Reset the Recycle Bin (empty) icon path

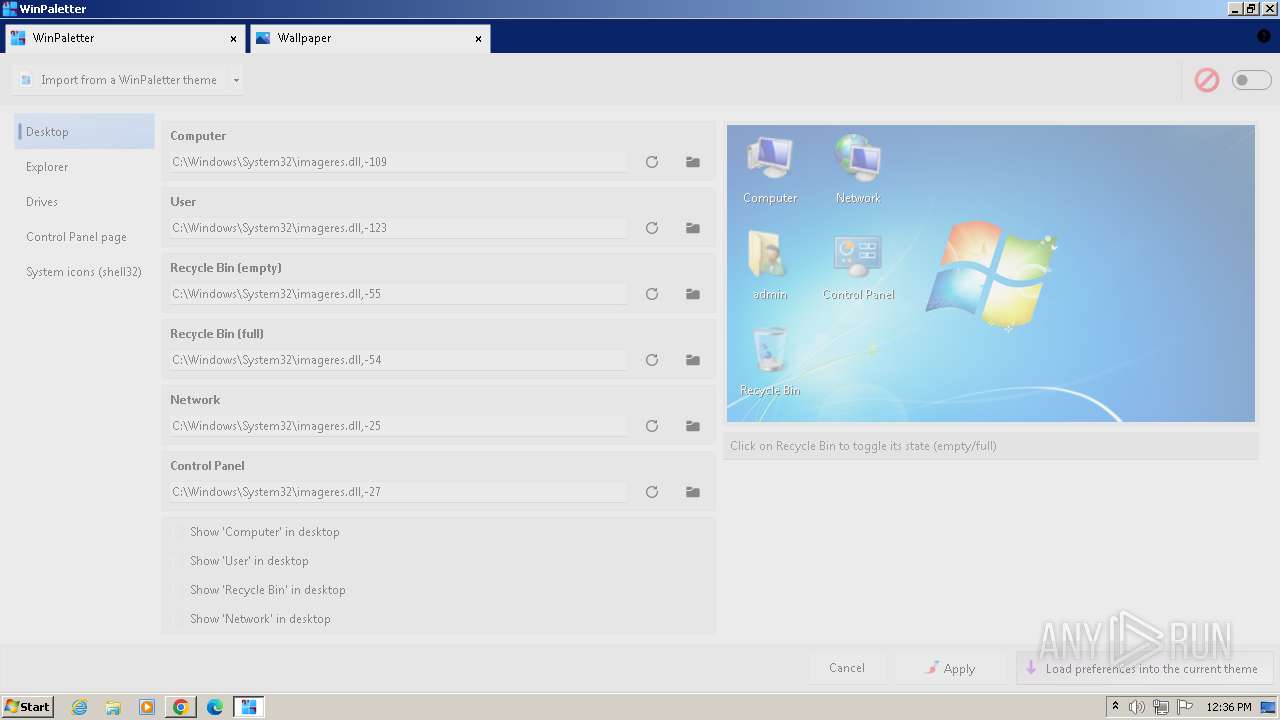[x=652, y=294]
